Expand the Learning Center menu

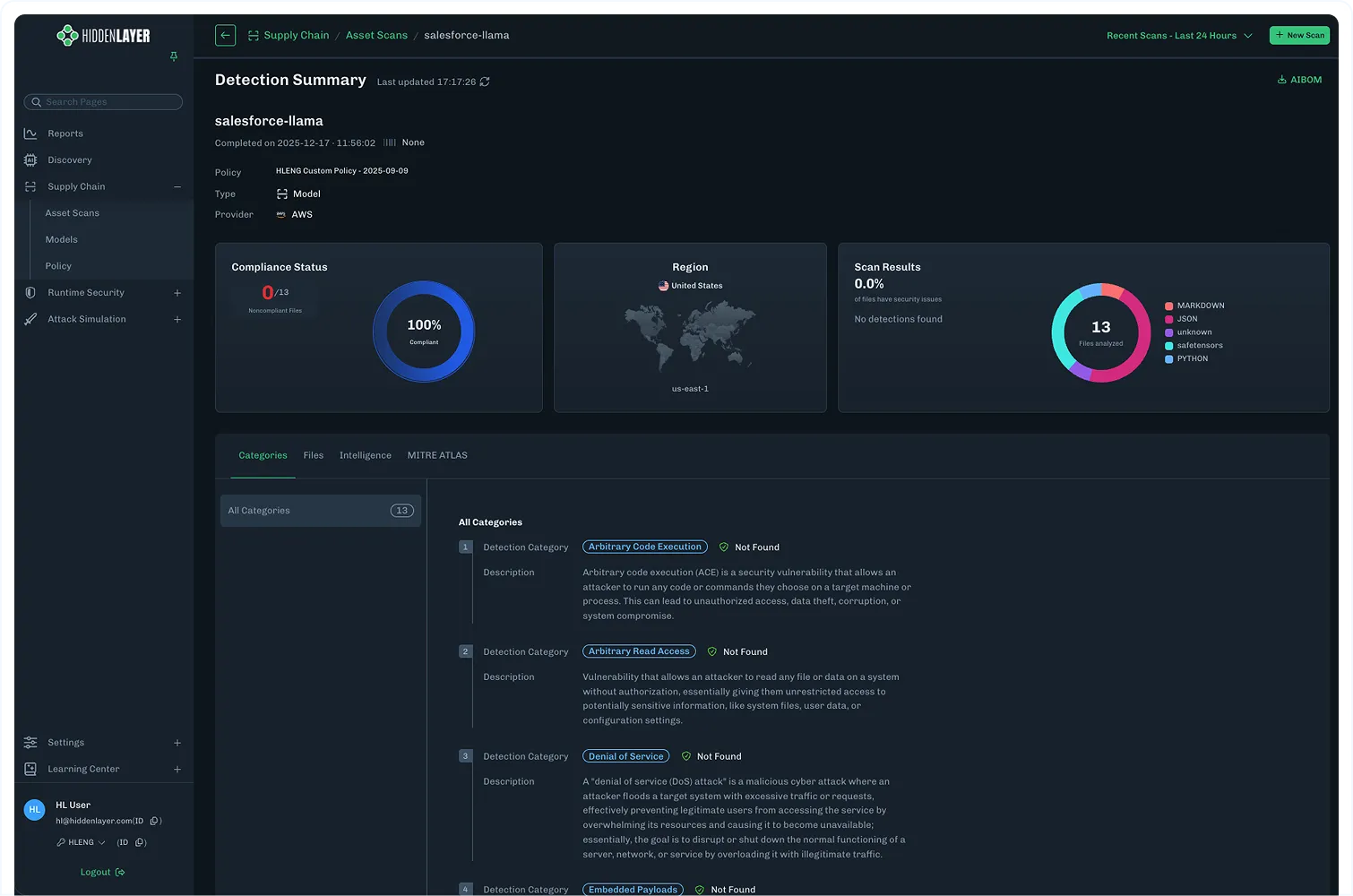pyautogui.click(x=177, y=769)
